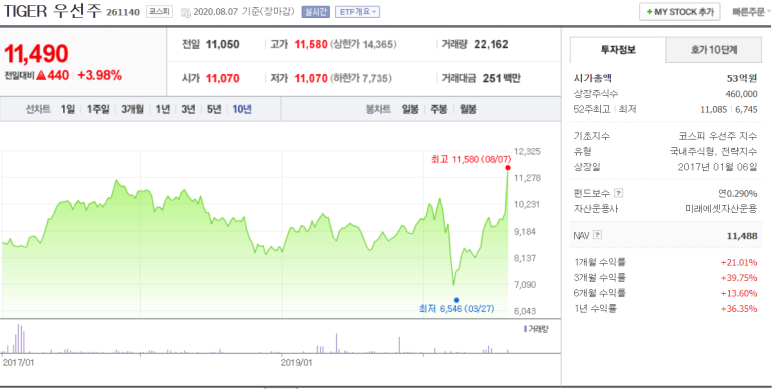Select the 코스피 우선주 지수 text
Viewport: 773px width, 389px height.
718,136
